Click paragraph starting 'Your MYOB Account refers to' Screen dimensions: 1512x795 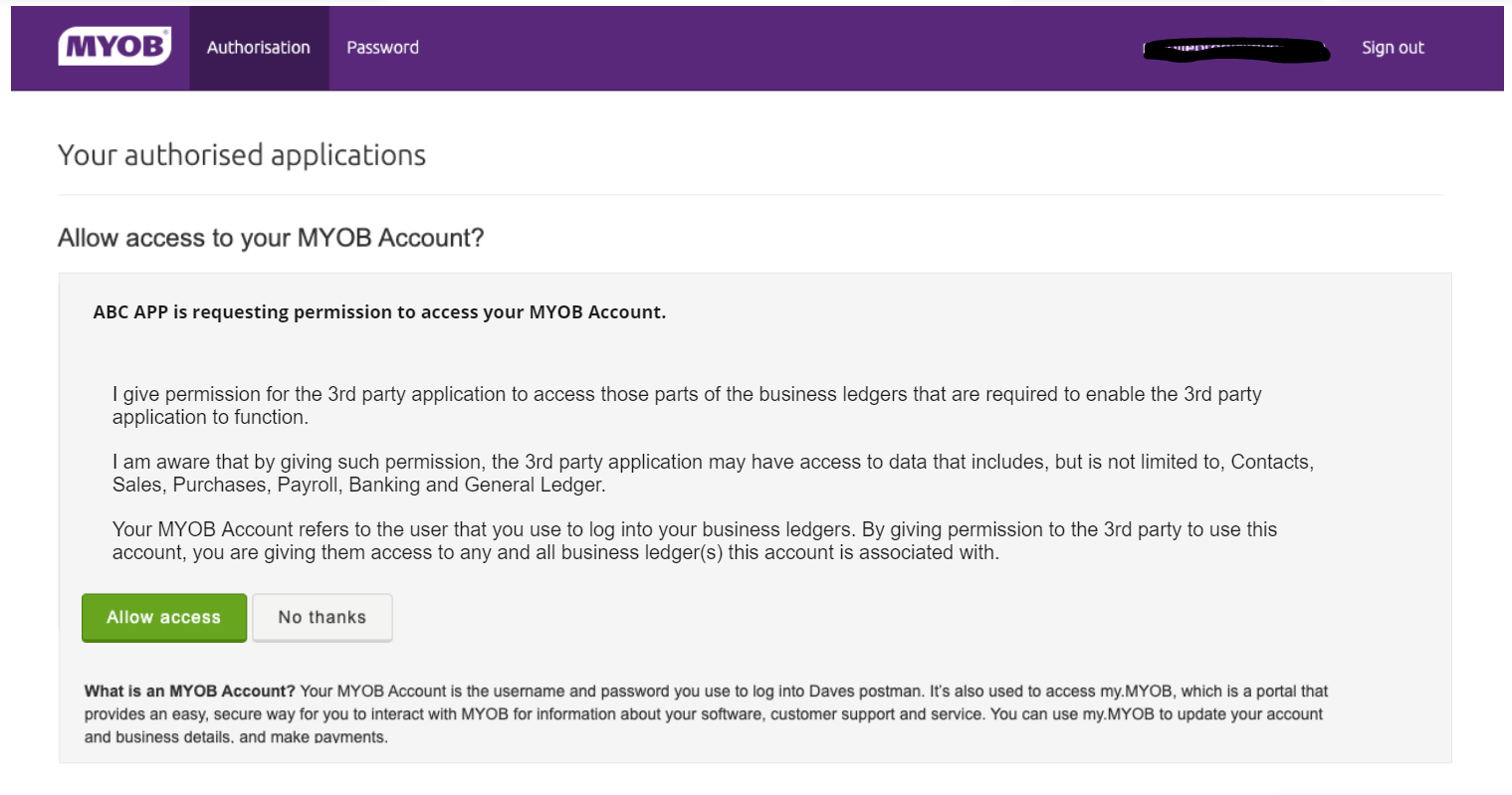(695, 541)
